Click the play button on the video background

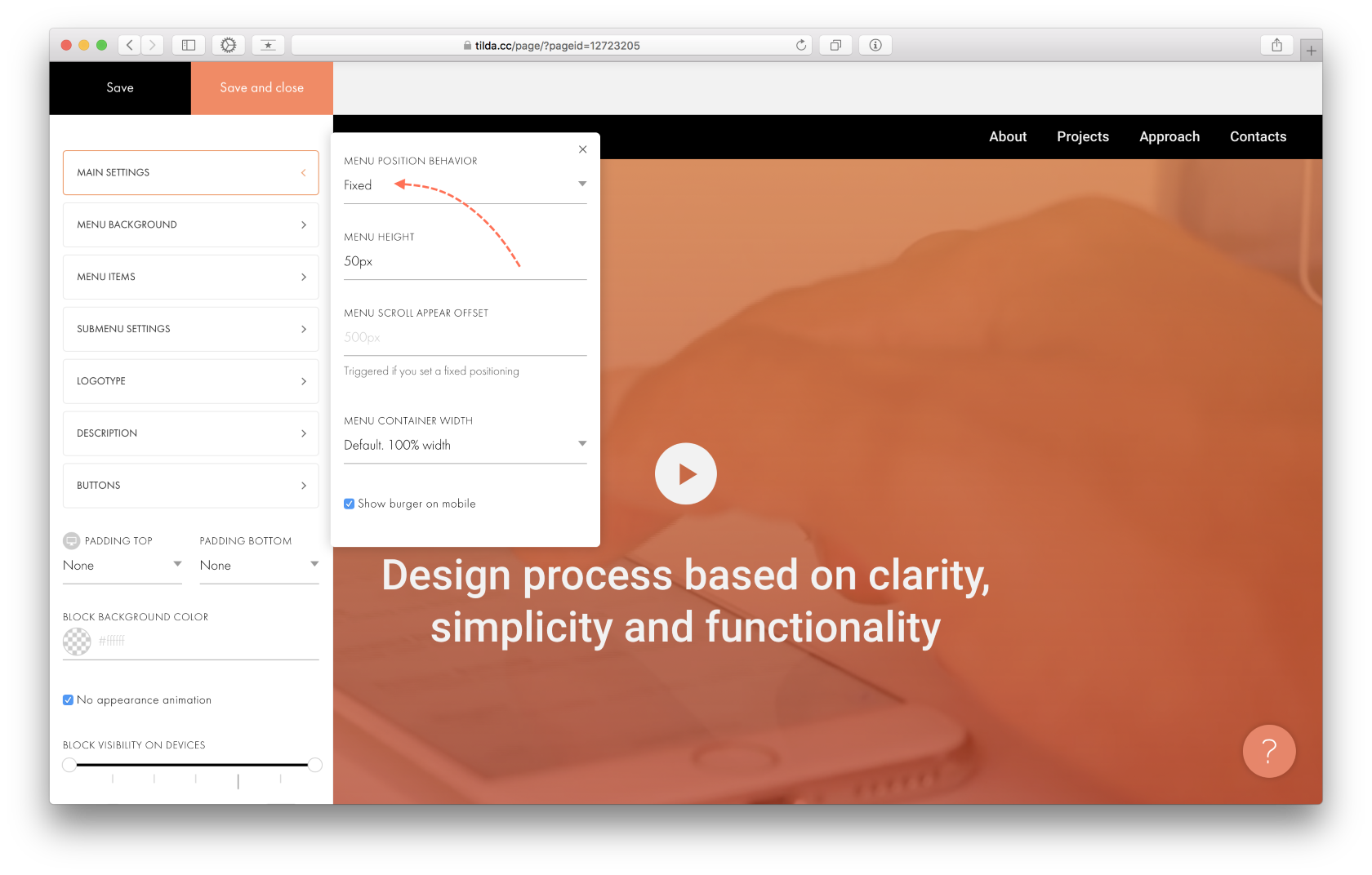click(x=686, y=473)
